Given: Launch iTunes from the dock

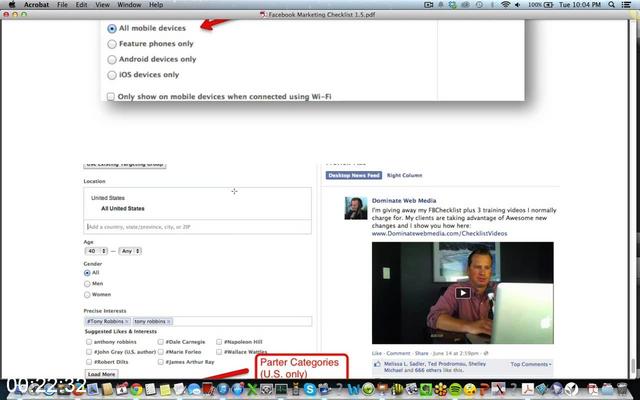Looking at the screenshot, I should pos(223,389).
